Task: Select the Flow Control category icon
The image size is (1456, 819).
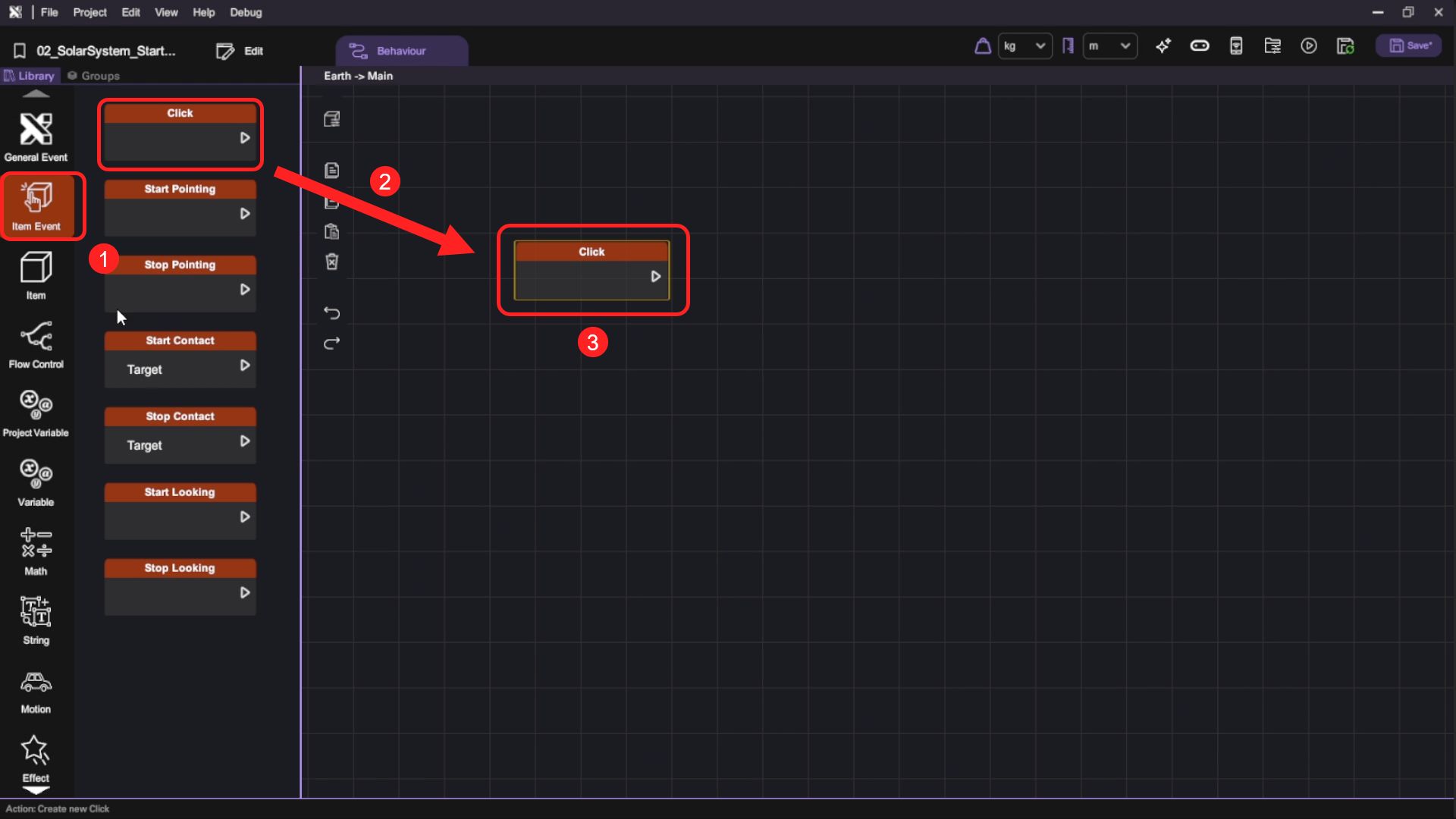Action: click(x=36, y=344)
